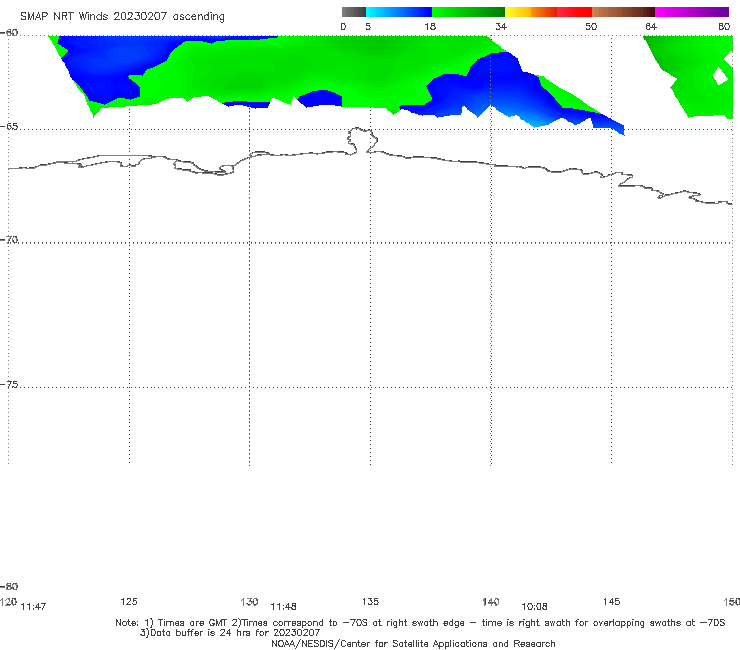
Task: Click the longitude label '135'
Action: (x=370, y=601)
